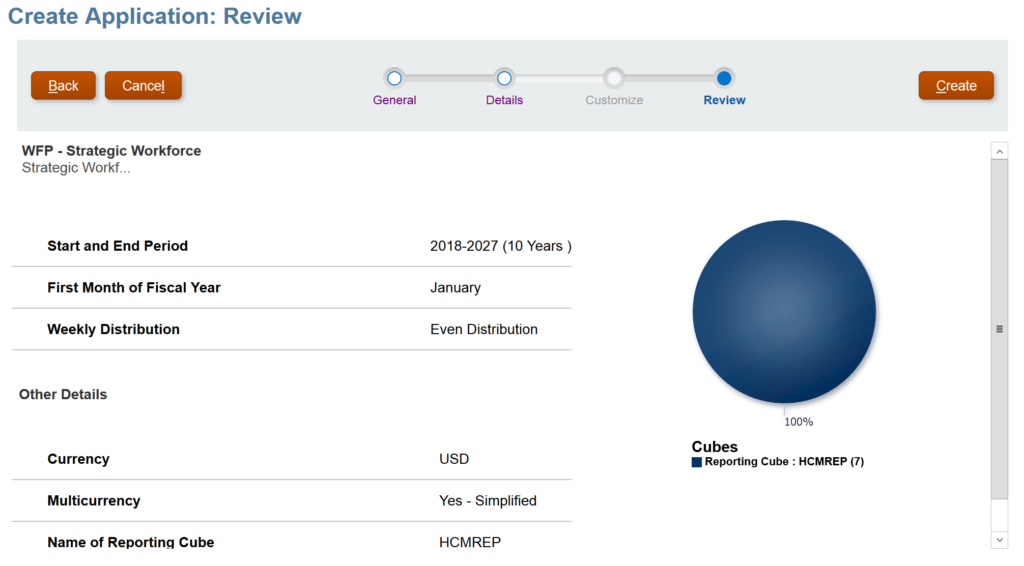Click the 'Weekly Distribution' label
This screenshot has height=566, width=1024.
(x=114, y=330)
